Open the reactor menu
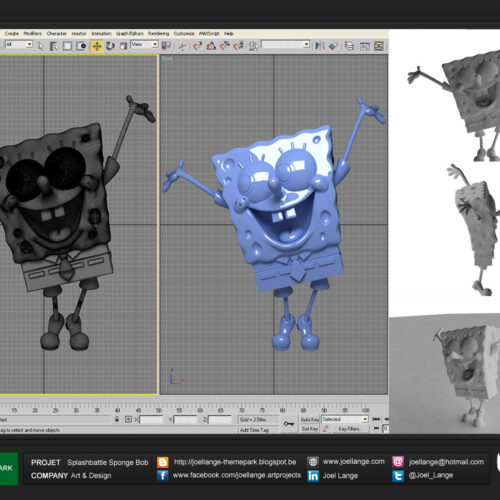500x500 pixels. [x=79, y=34]
